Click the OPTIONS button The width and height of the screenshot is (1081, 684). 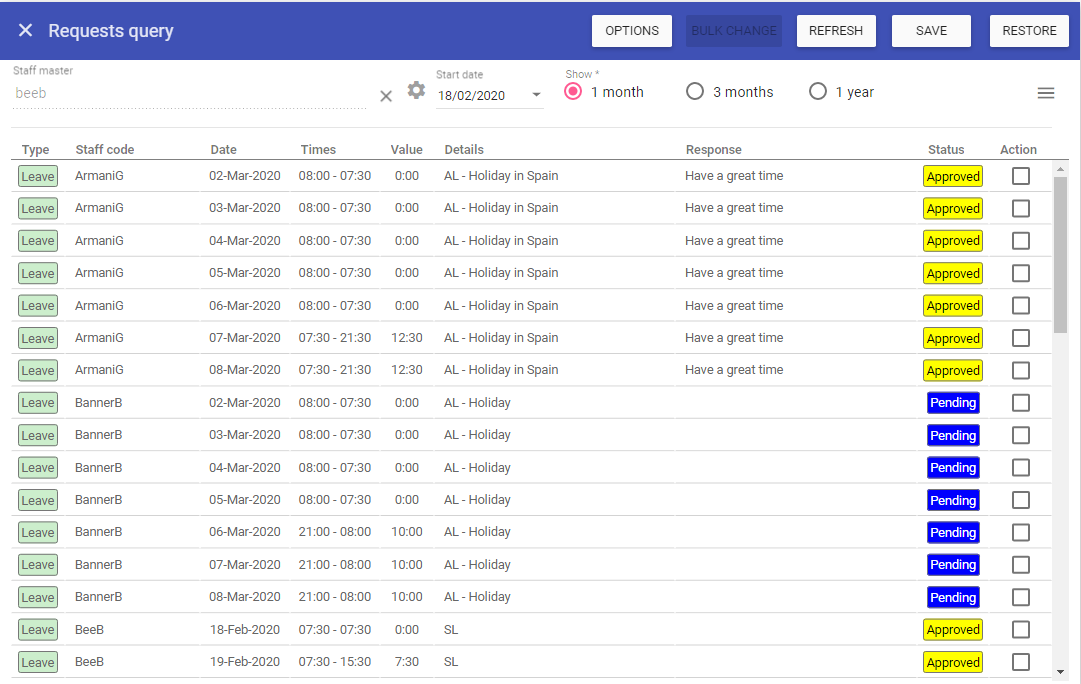(632, 31)
